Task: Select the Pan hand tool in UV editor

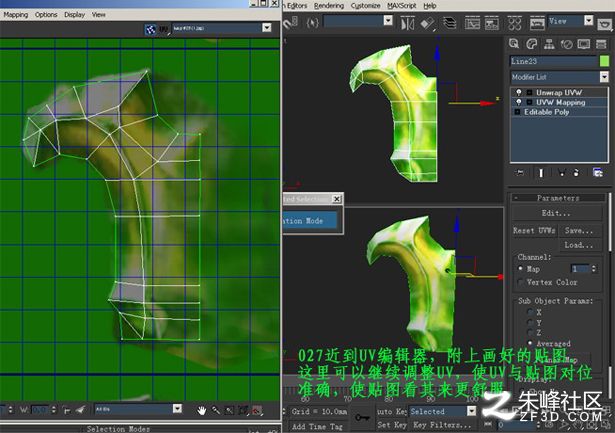Action: [x=202, y=410]
